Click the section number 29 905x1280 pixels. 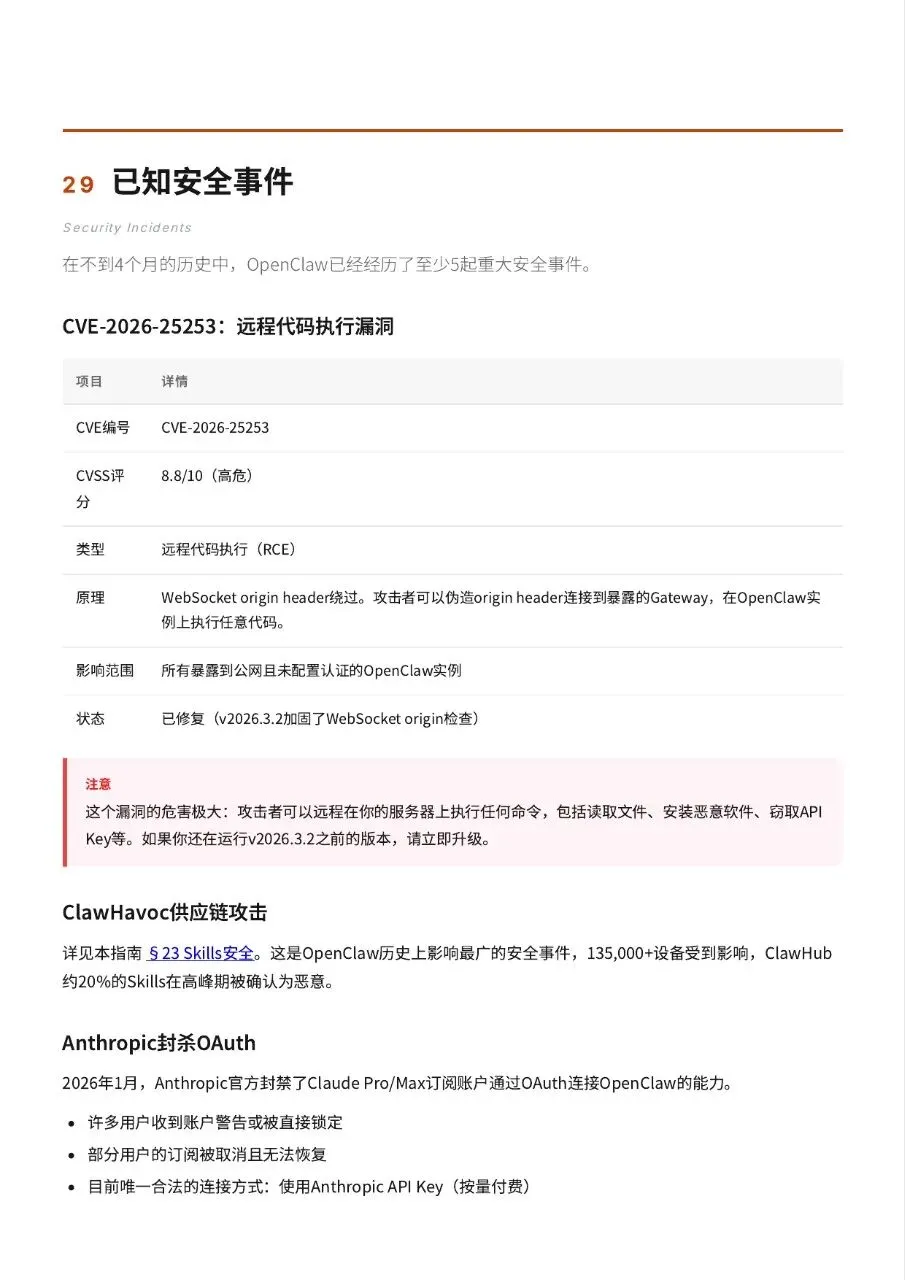[x=78, y=185]
